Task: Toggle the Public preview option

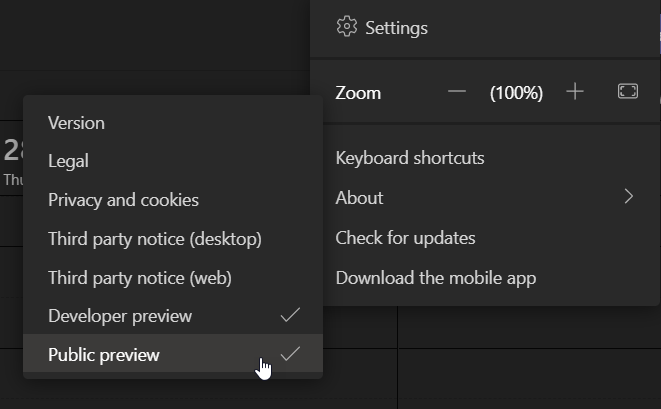Action: (104, 355)
